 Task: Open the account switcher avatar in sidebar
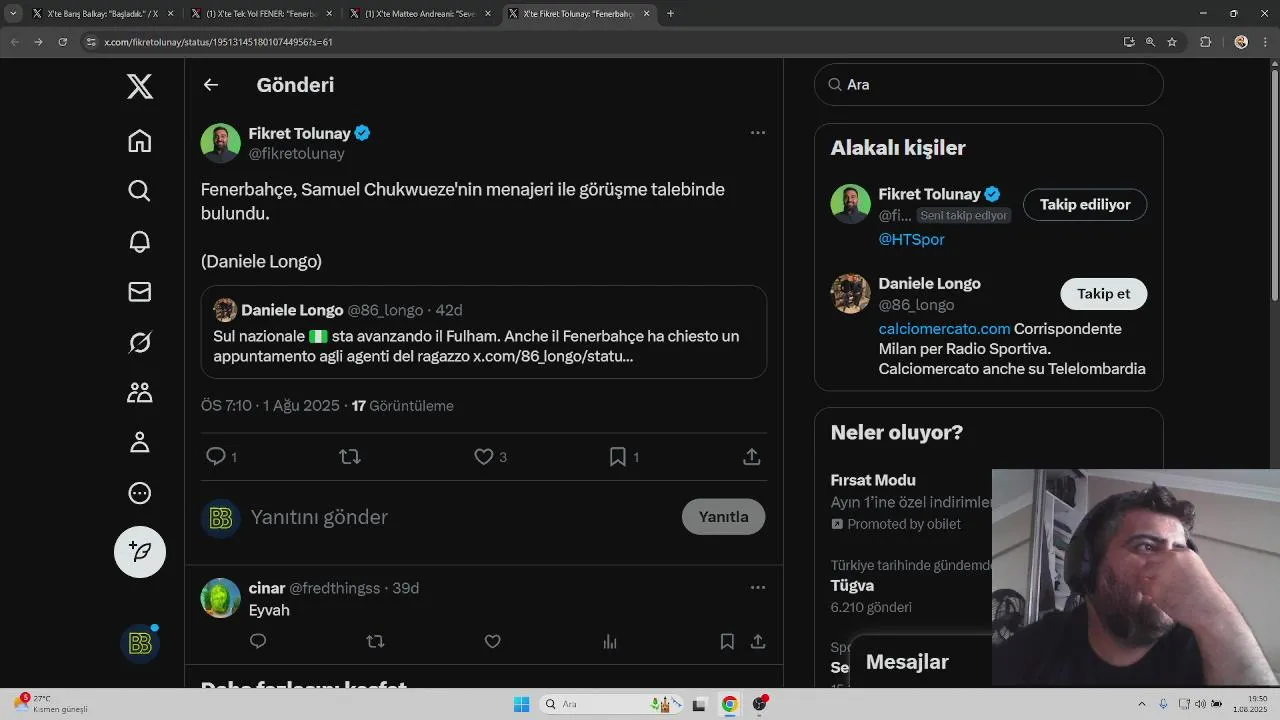[x=140, y=643]
